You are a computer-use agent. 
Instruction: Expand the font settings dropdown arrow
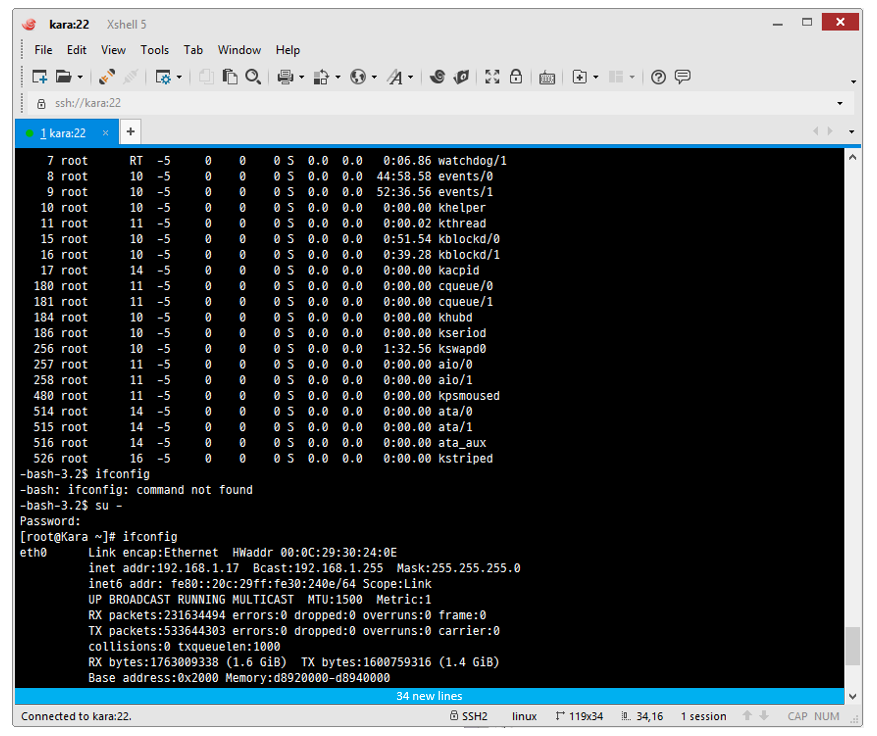pos(410,77)
